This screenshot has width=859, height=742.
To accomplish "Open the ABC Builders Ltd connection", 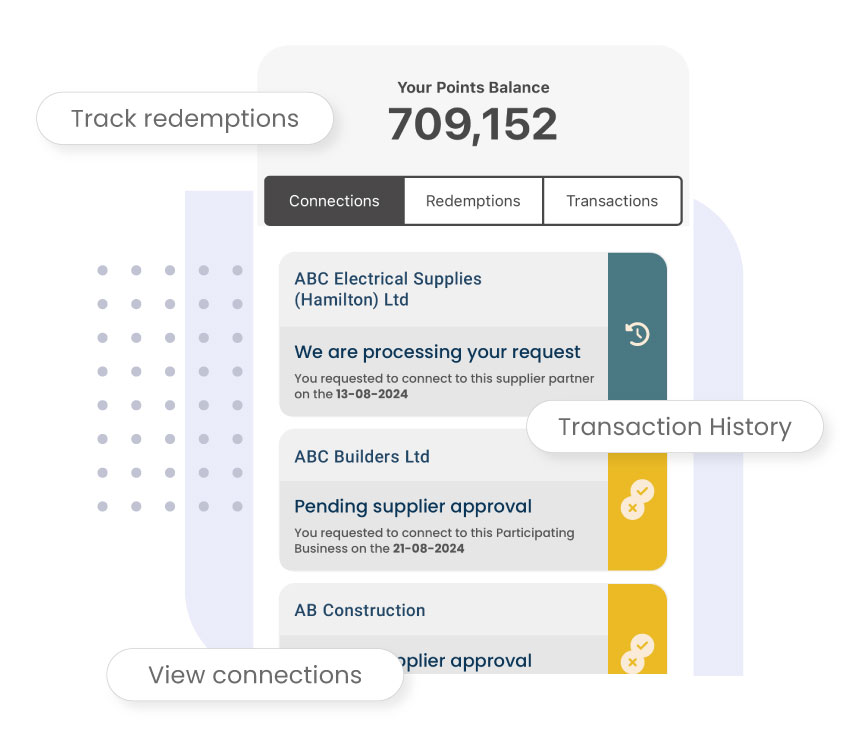I will tap(362, 456).
